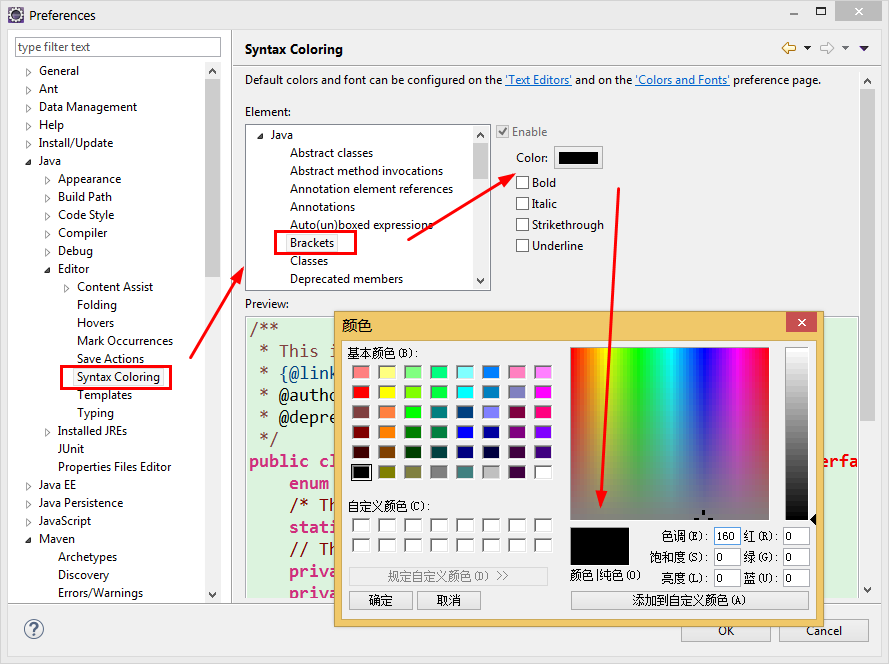Close the color picker dialog
Image resolution: width=889 pixels, height=664 pixels.
click(802, 323)
